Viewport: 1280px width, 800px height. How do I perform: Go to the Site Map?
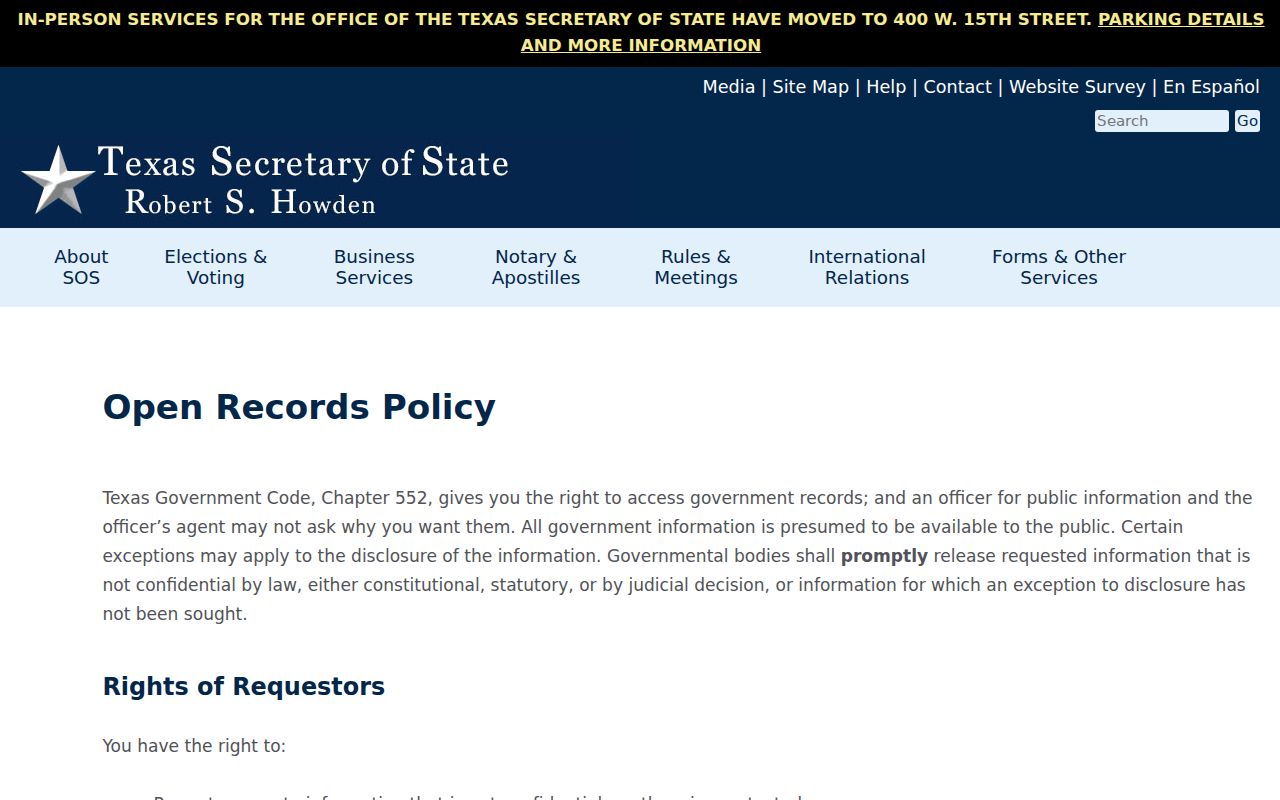(x=810, y=87)
